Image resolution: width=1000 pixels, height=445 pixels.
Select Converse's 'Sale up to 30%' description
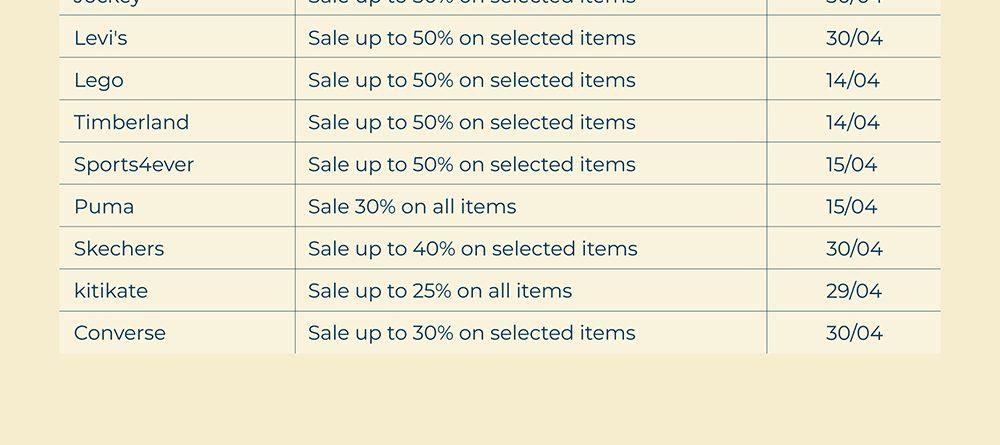point(471,333)
